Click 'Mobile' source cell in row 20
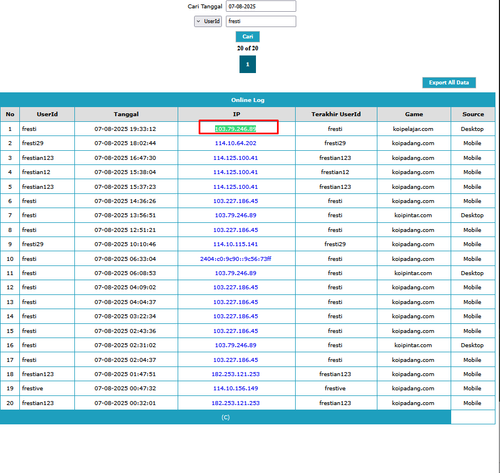 coord(472,403)
